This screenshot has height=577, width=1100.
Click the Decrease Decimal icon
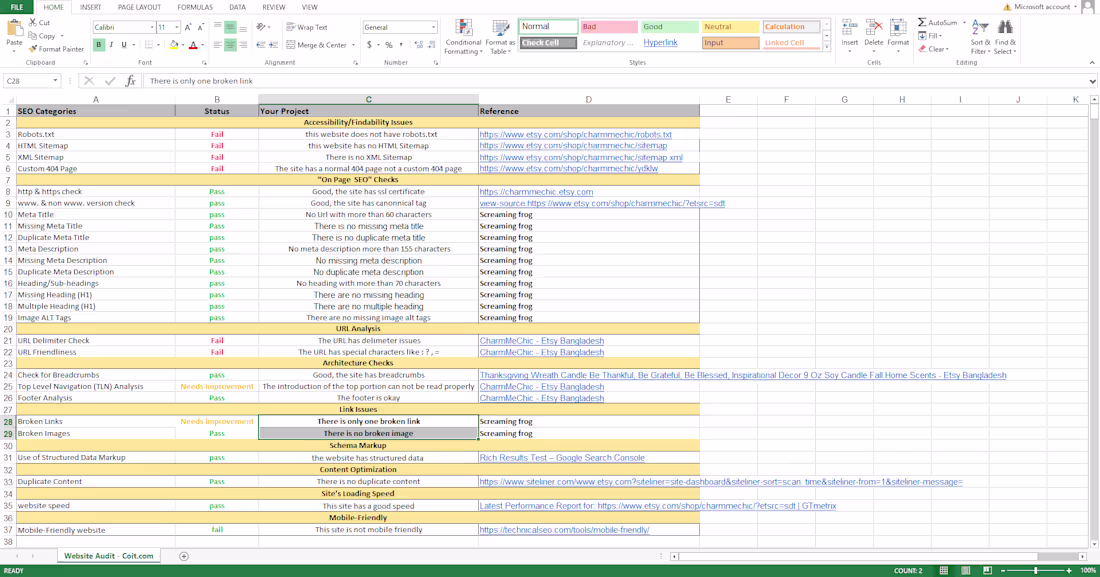click(431, 45)
